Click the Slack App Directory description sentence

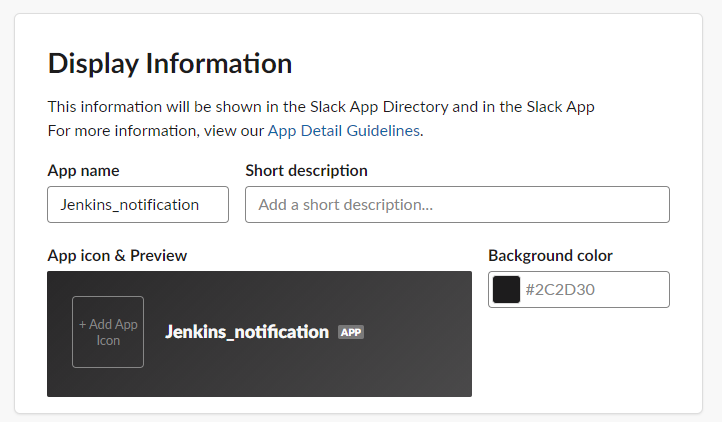321,107
